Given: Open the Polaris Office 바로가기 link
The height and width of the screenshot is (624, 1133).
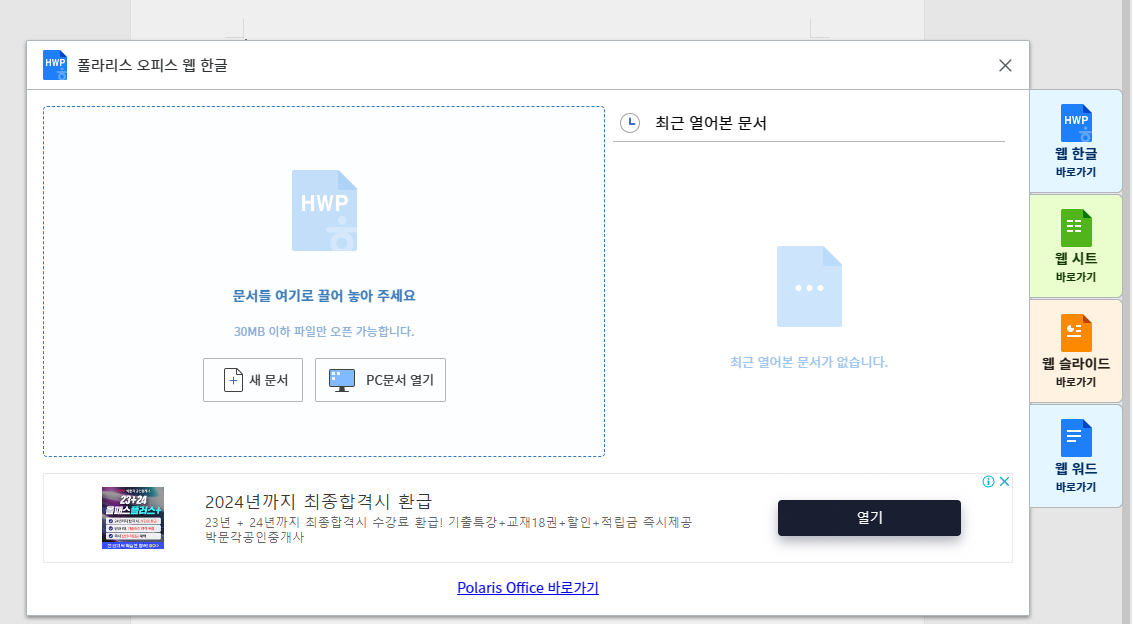Looking at the screenshot, I should [x=528, y=588].
